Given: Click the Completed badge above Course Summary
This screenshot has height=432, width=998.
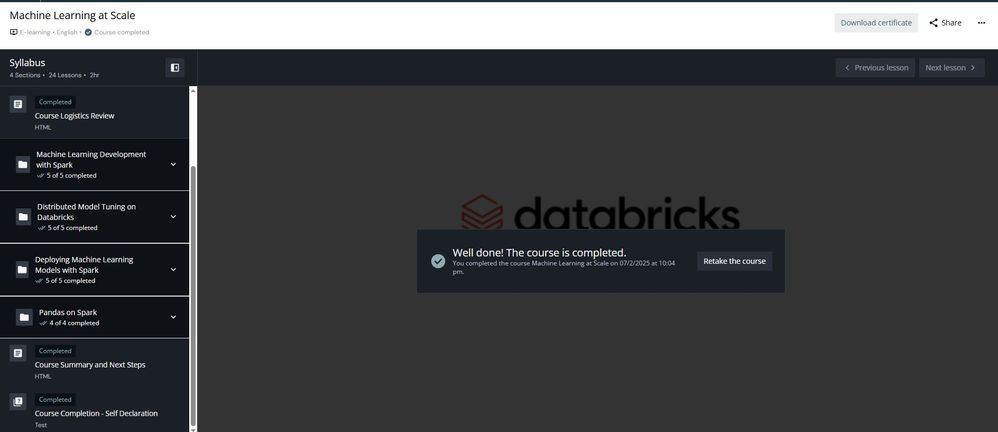Looking at the screenshot, I should coord(55,351).
